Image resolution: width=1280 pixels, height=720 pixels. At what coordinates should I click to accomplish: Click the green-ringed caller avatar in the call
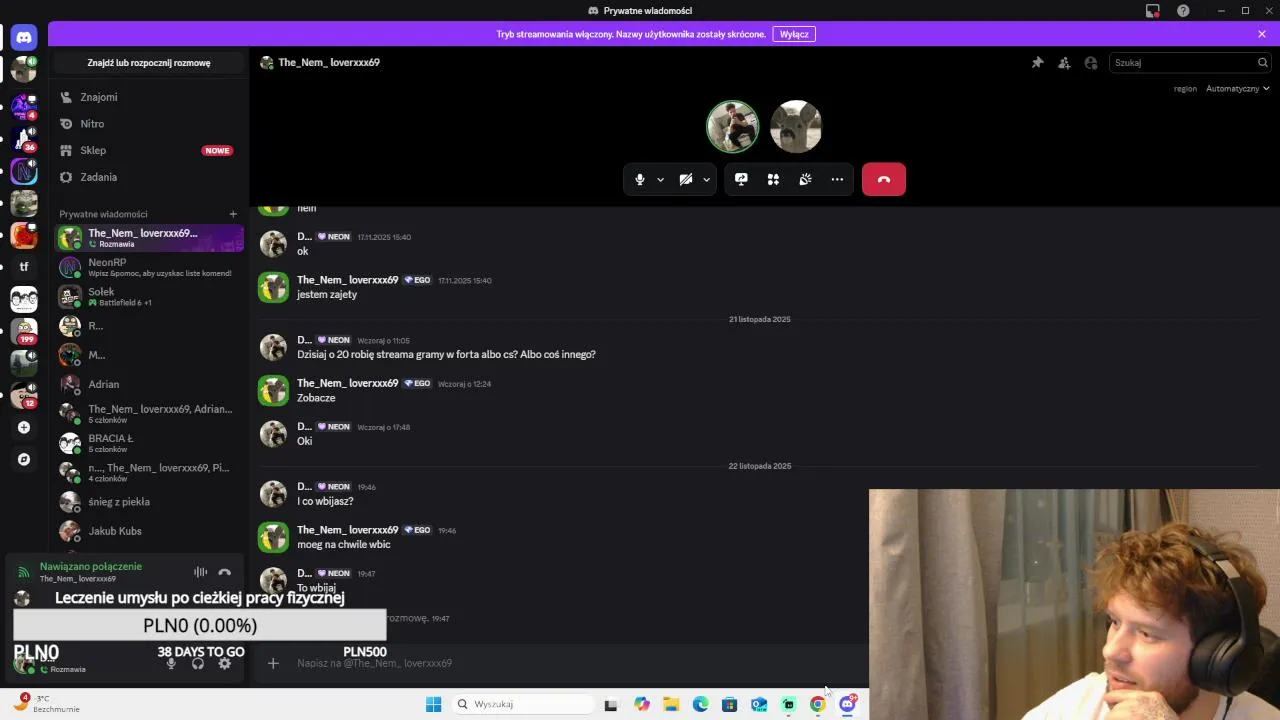tap(733, 126)
